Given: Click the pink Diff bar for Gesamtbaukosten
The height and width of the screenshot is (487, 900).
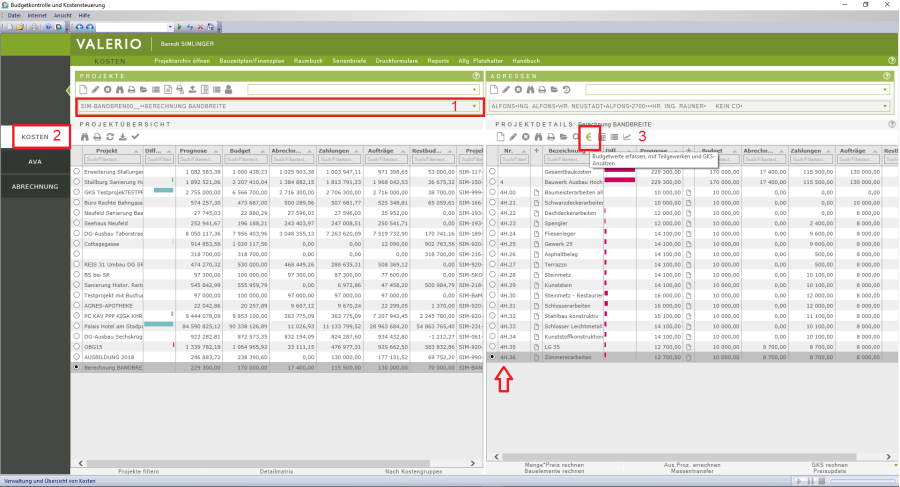Looking at the screenshot, I should [x=620, y=172].
